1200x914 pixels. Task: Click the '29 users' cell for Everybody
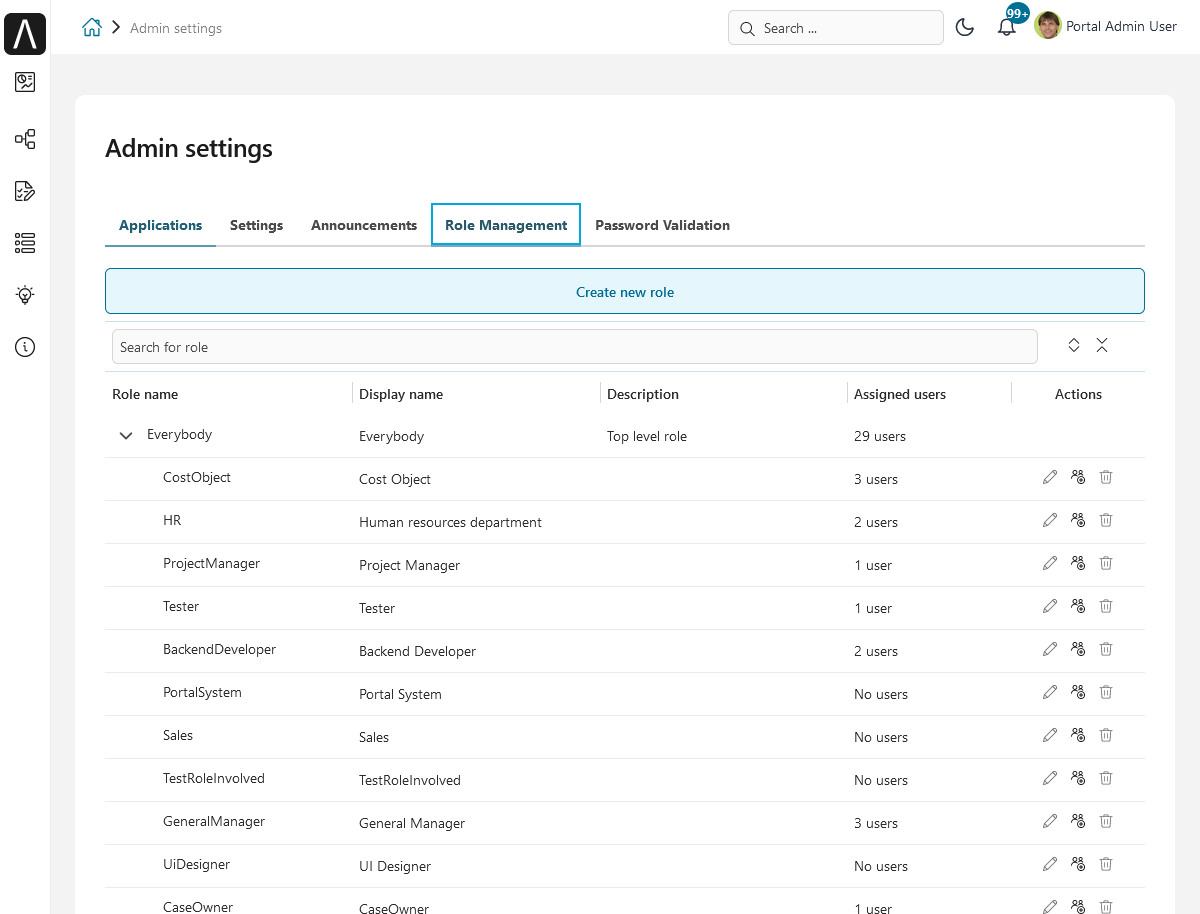click(880, 436)
